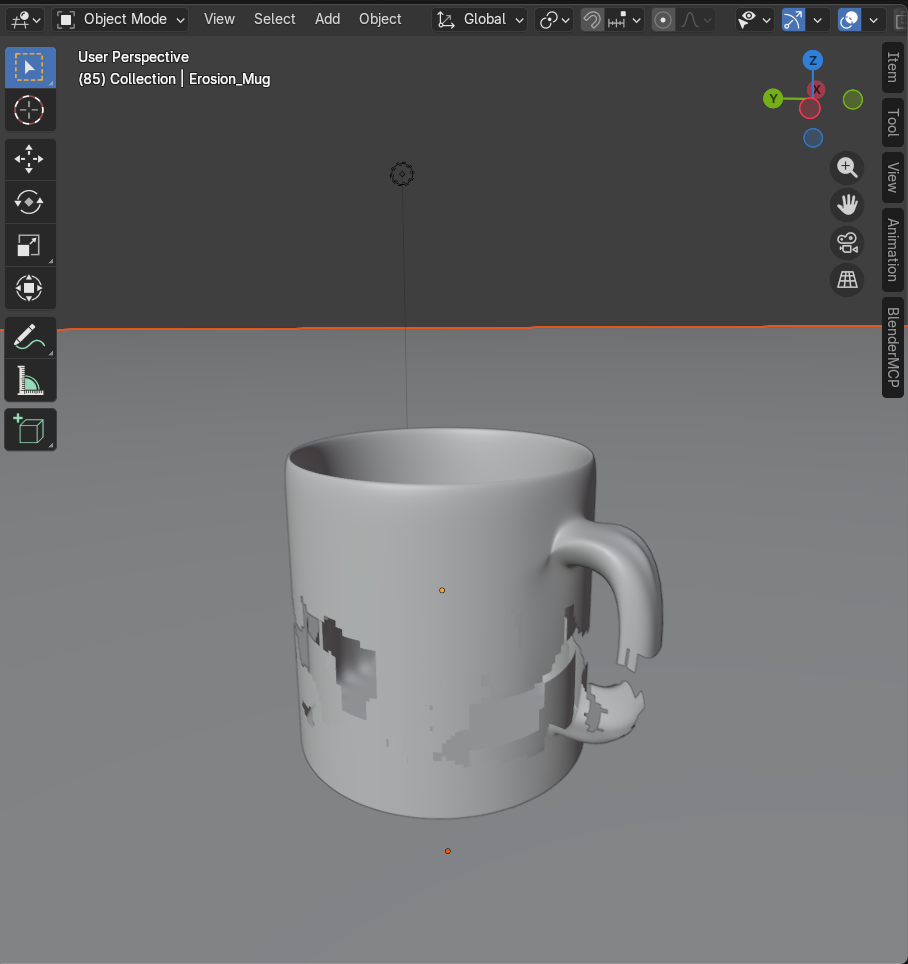Switch to the BlenderMCP sidebar tab
The height and width of the screenshot is (964, 908).
(891, 347)
